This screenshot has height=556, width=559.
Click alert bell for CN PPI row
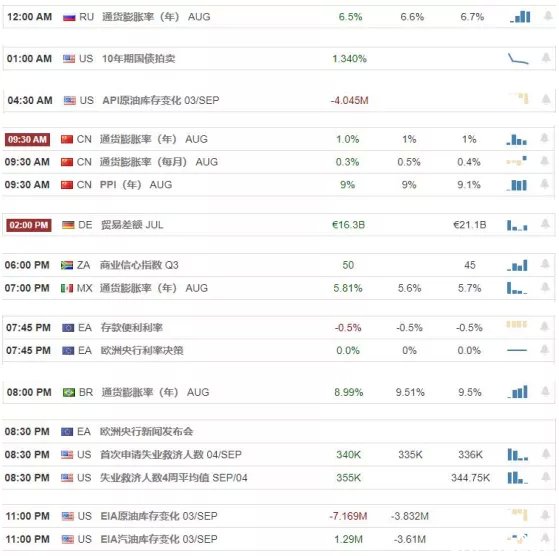click(545, 184)
